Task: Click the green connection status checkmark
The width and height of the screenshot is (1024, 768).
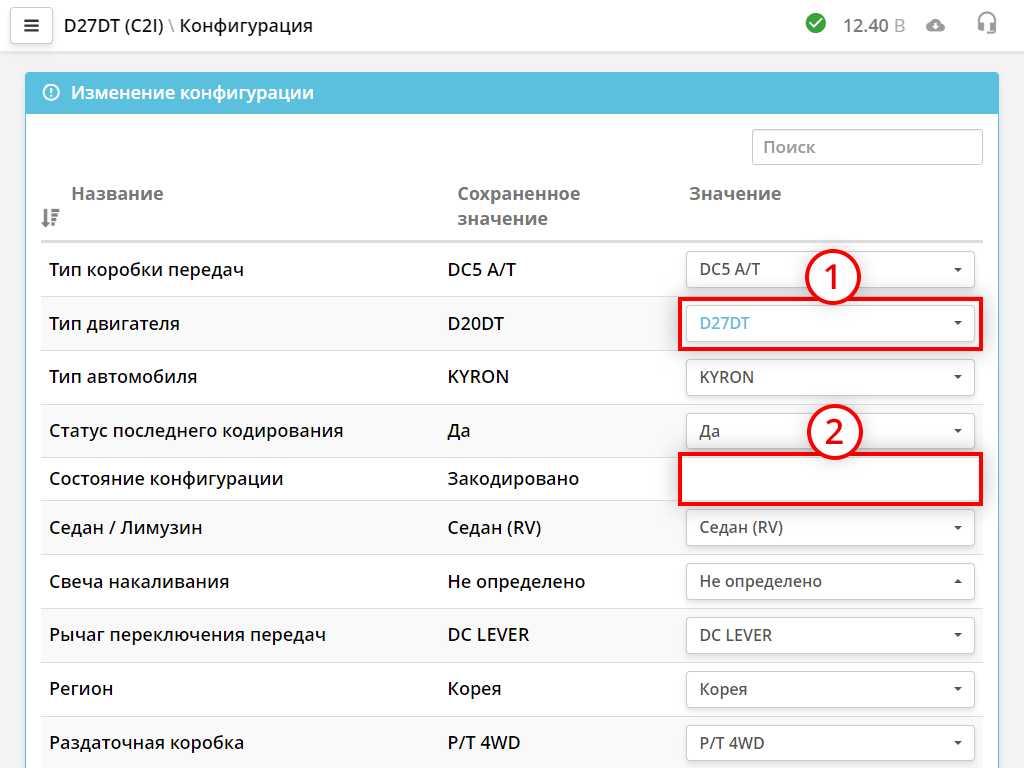Action: [x=816, y=25]
